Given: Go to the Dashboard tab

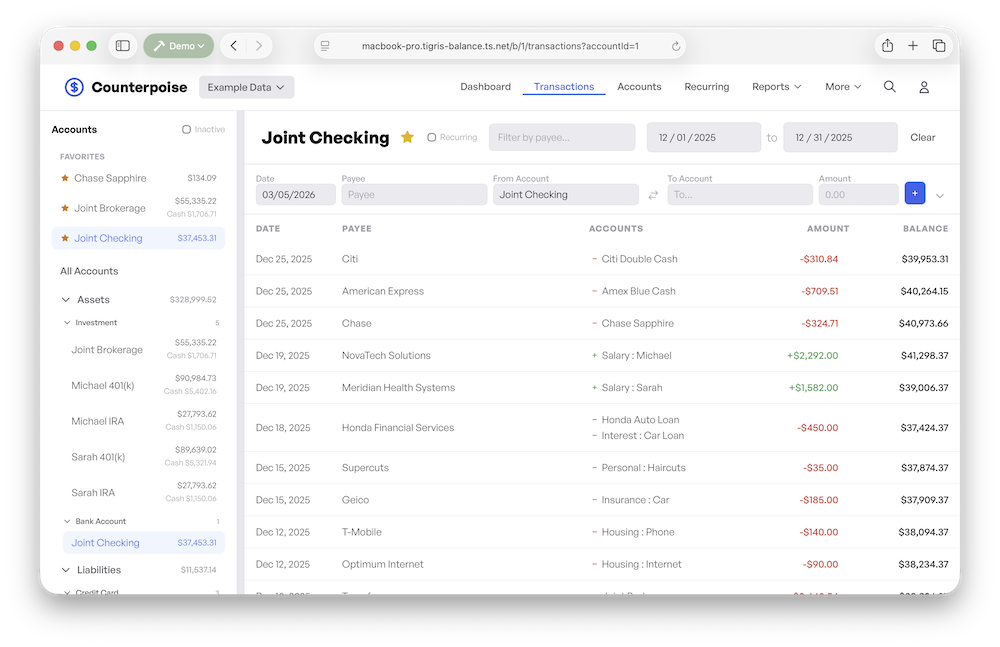Looking at the screenshot, I should [x=485, y=87].
